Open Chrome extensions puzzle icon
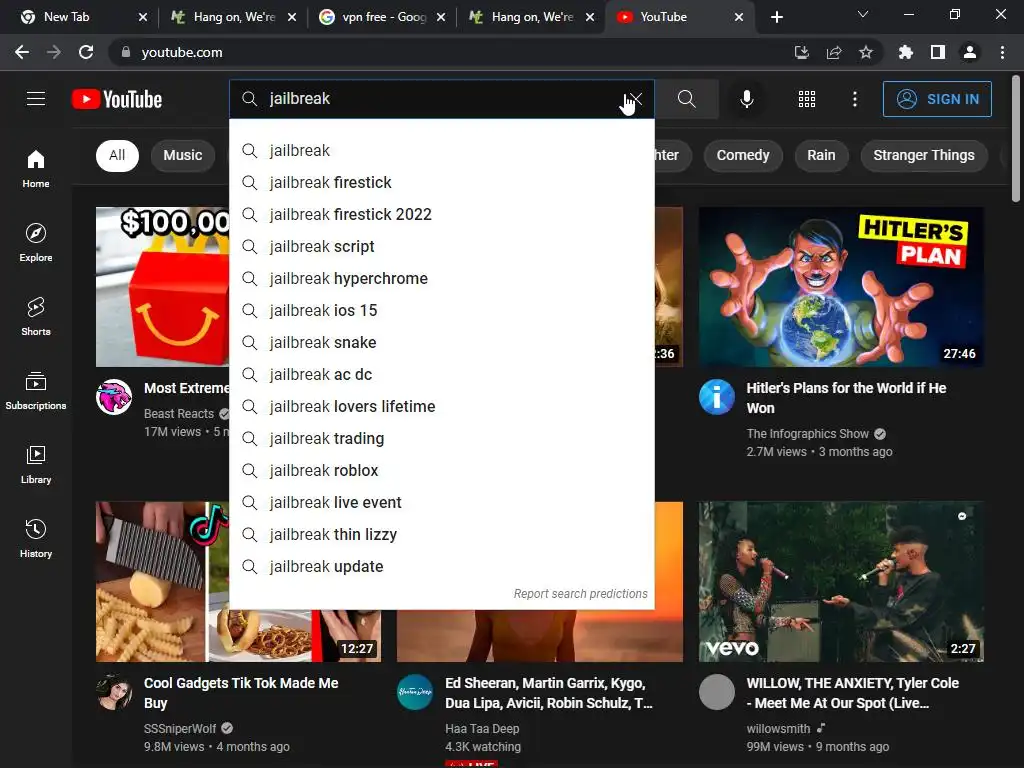 click(x=905, y=52)
